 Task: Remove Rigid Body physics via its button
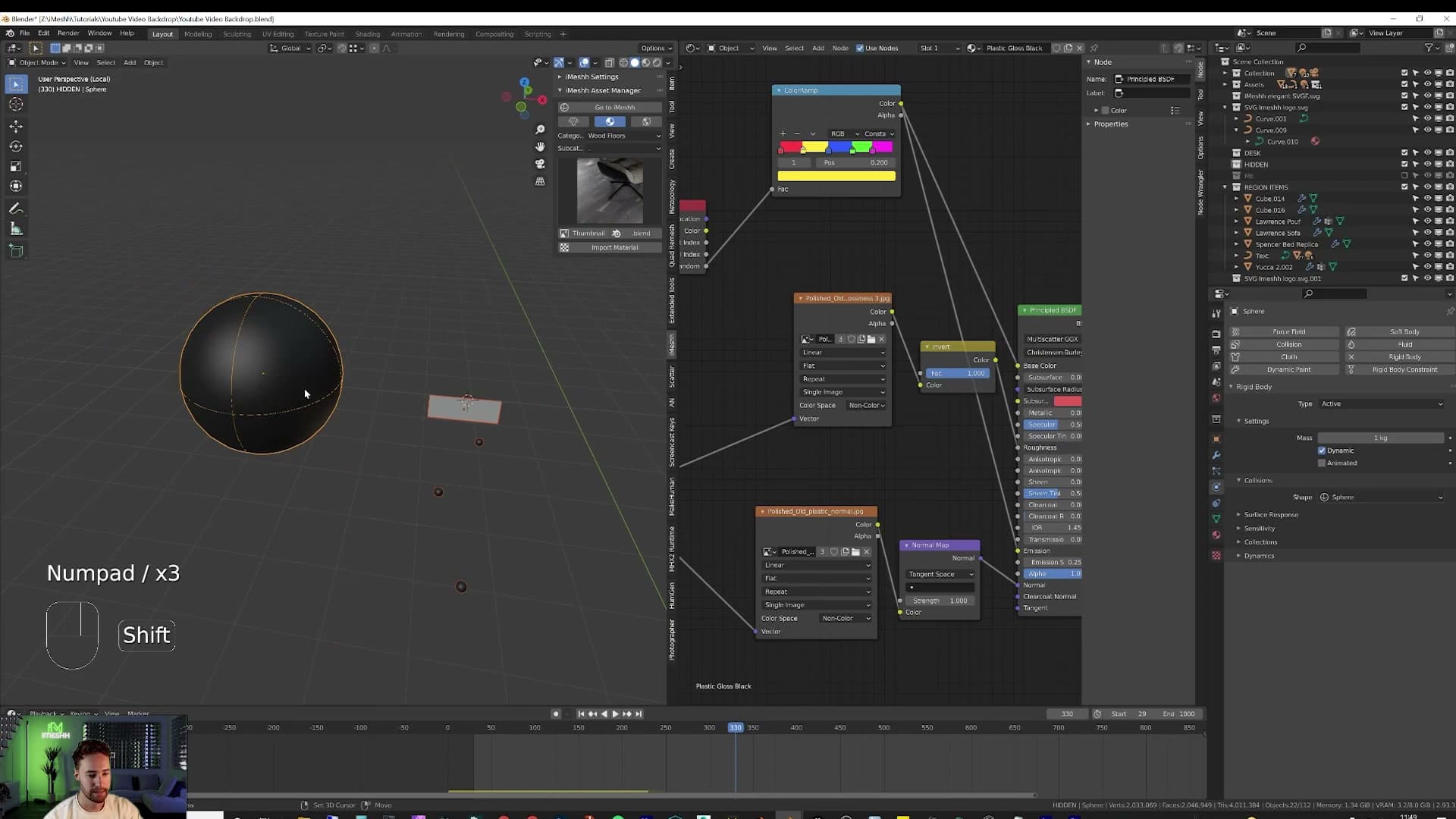[1400, 357]
